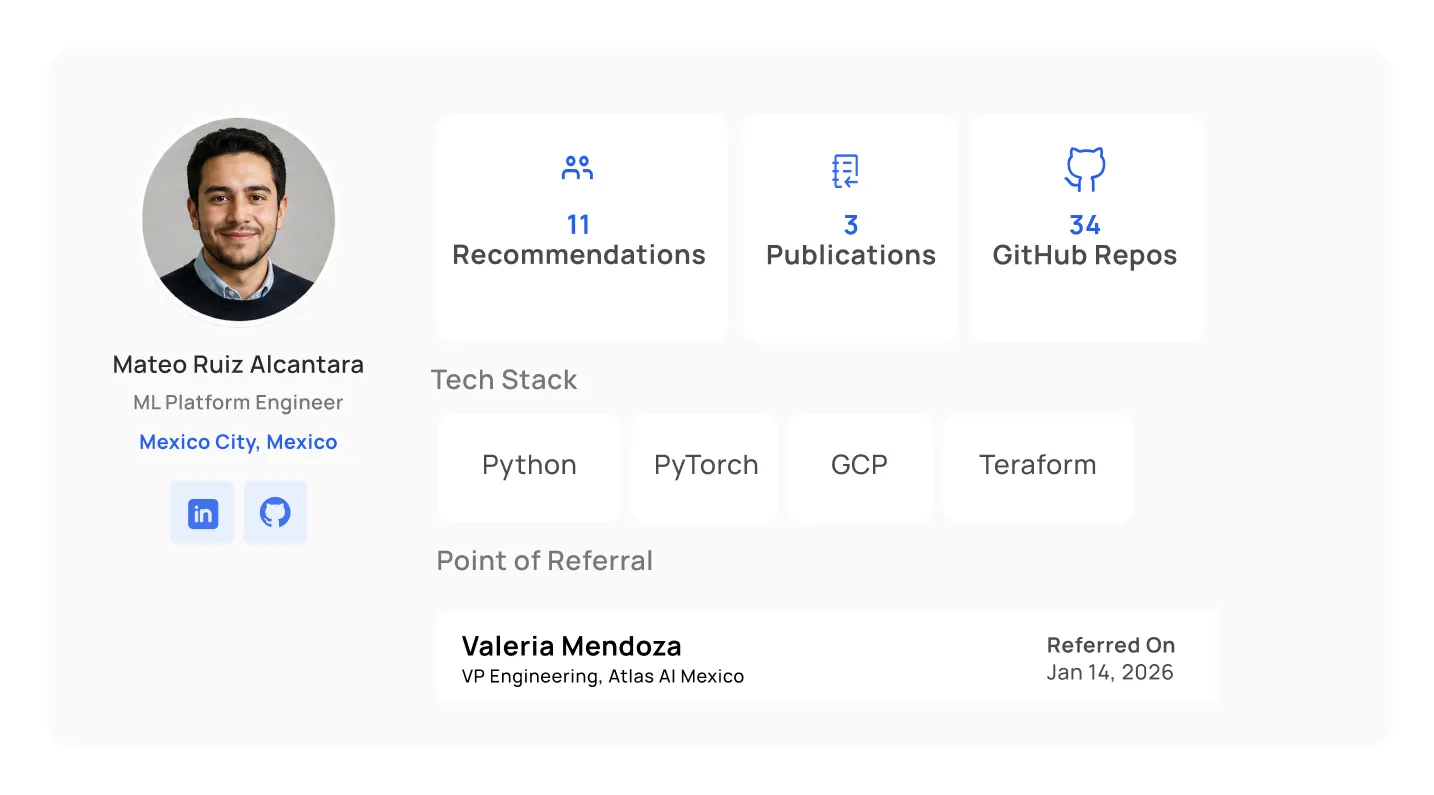
Task: Open the 3 Publications card
Action: pos(850,228)
